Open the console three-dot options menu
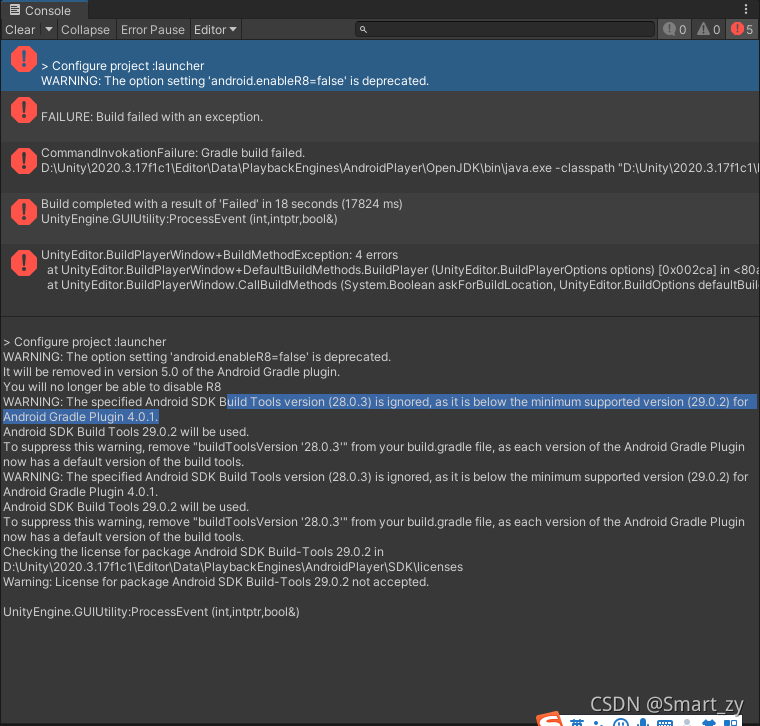The height and width of the screenshot is (726, 760). tap(746, 9)
